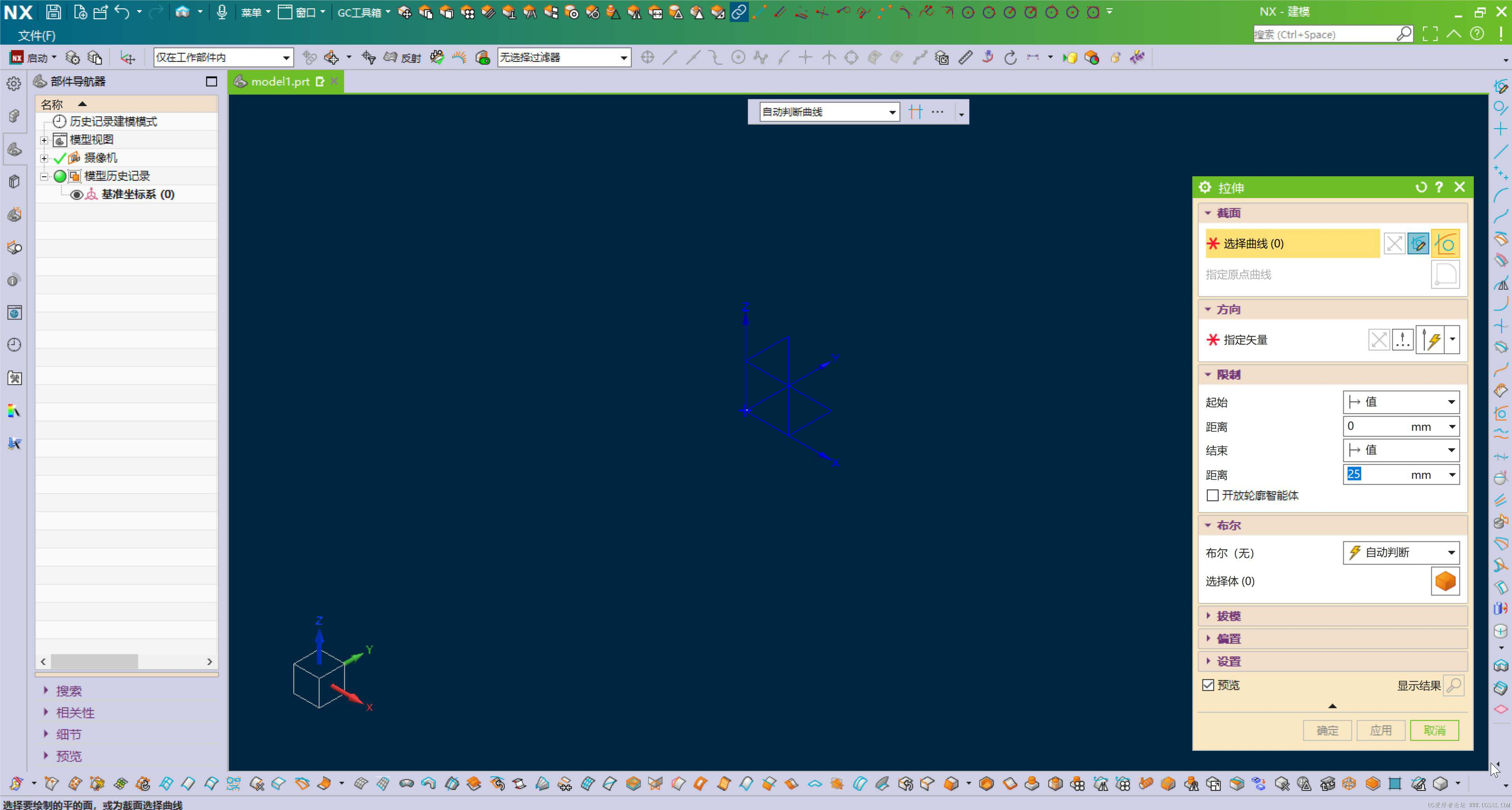Screen dimensions: 1512x810
Task: Expand the 拔模 draft section
Action: [x=1228, y=616]
